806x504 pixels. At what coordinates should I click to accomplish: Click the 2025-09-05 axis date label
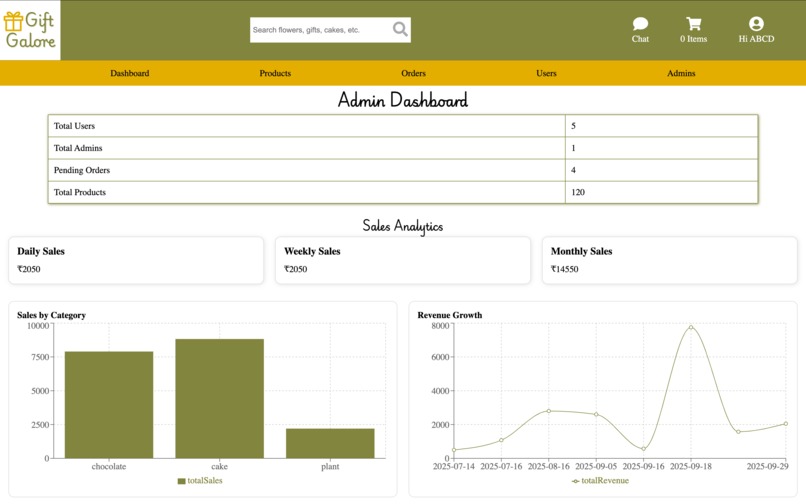596,466
